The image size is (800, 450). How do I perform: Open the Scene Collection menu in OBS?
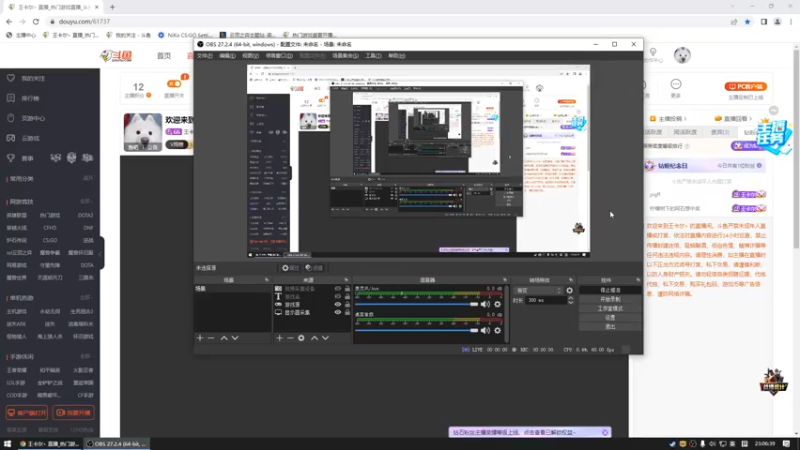[345, 56]
